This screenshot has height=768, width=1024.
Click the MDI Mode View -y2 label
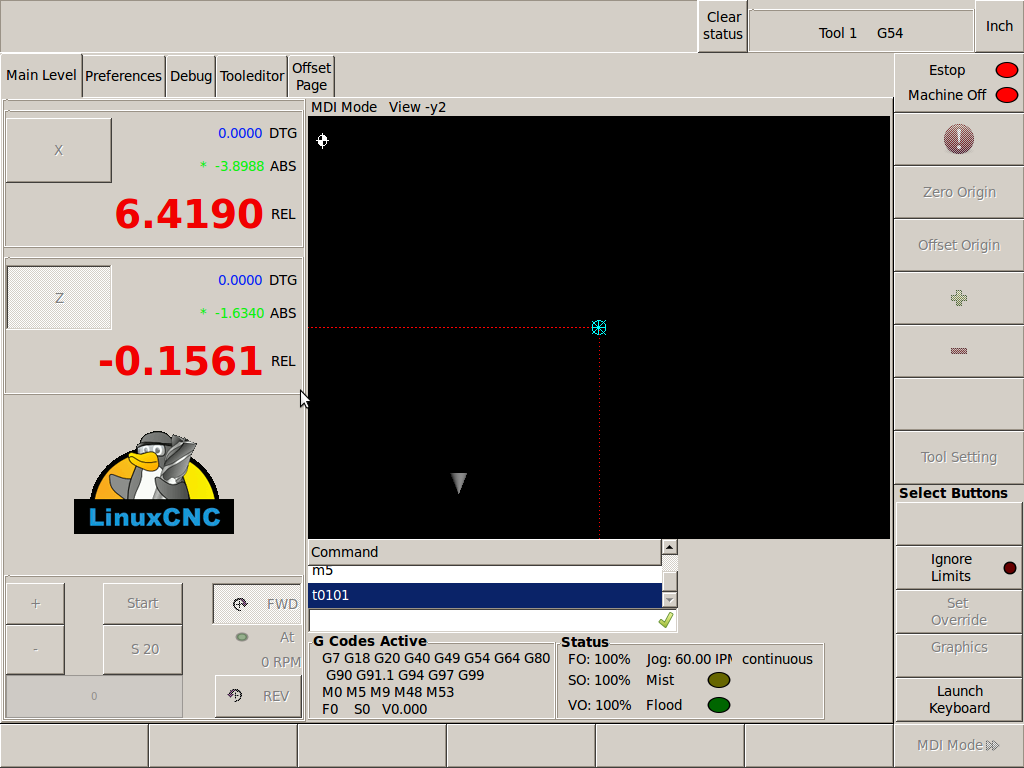tap(378, 107)
